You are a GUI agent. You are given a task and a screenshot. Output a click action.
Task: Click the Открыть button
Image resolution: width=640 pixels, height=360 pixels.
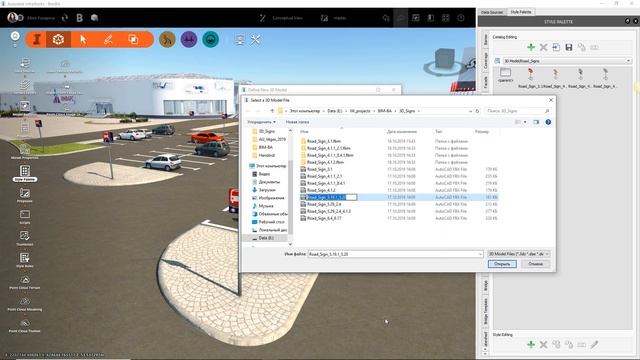502,264
